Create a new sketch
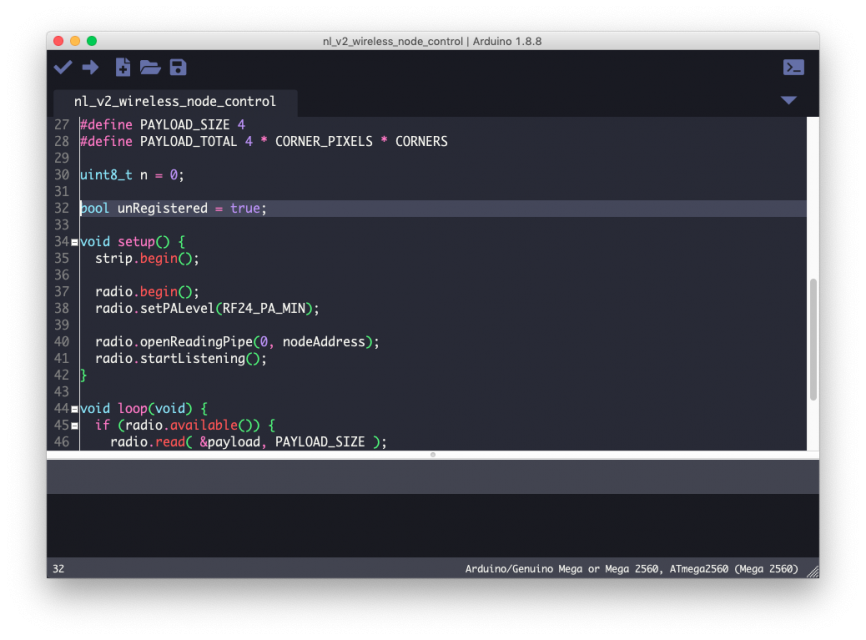This screenshot has height=640, width=866. [x=122, y=67]
